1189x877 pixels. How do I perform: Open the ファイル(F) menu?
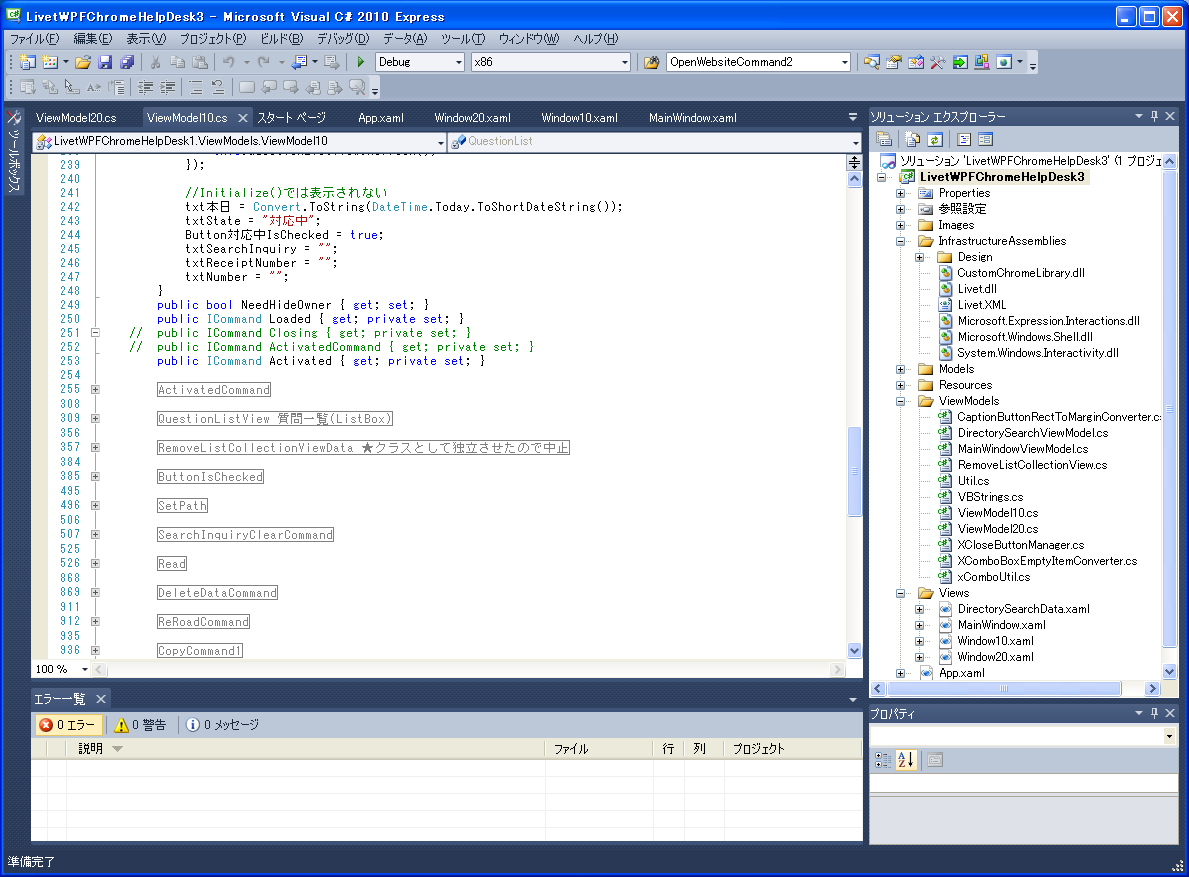[34, 39]
